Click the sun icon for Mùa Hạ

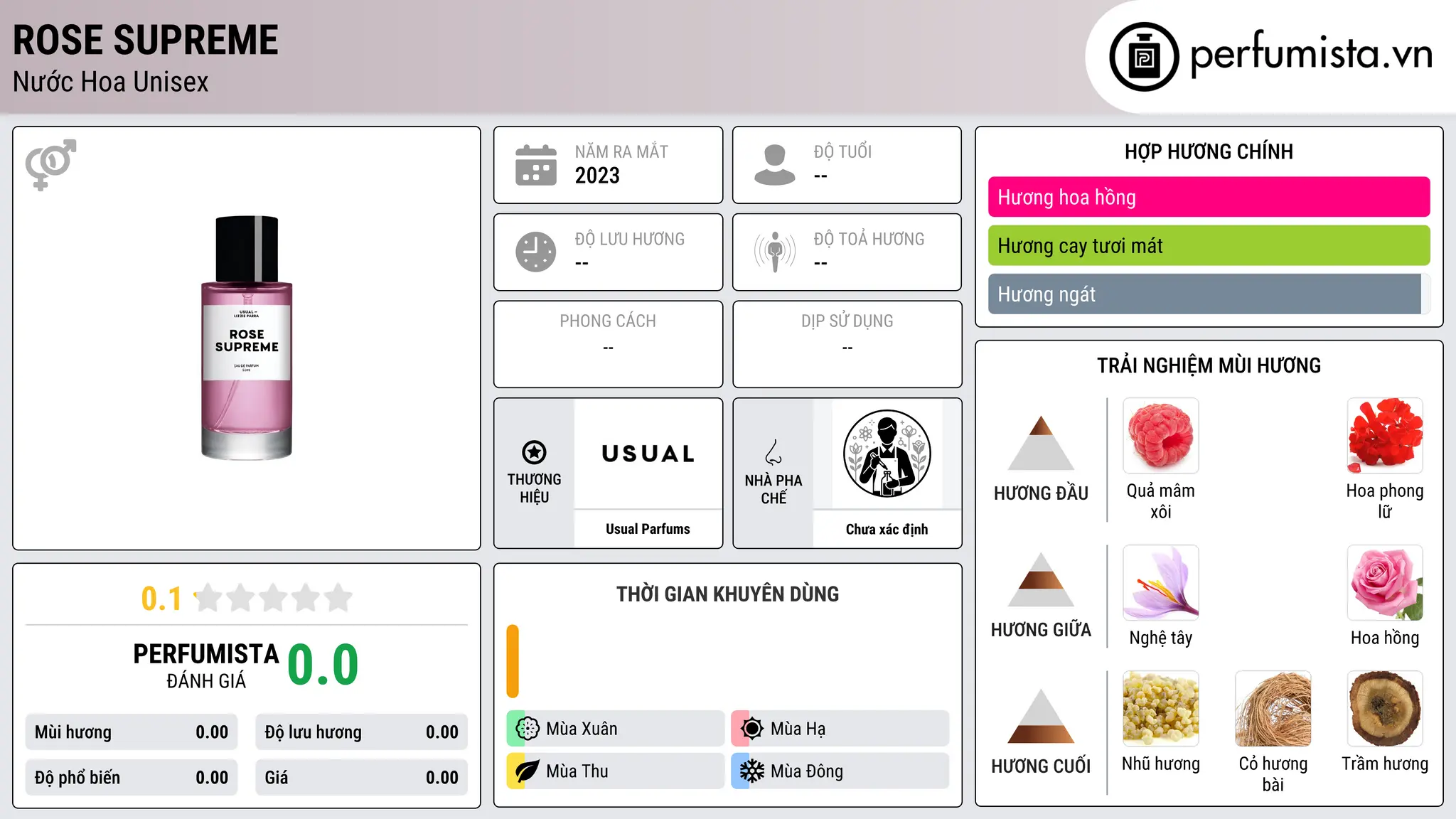click(751, 729)
